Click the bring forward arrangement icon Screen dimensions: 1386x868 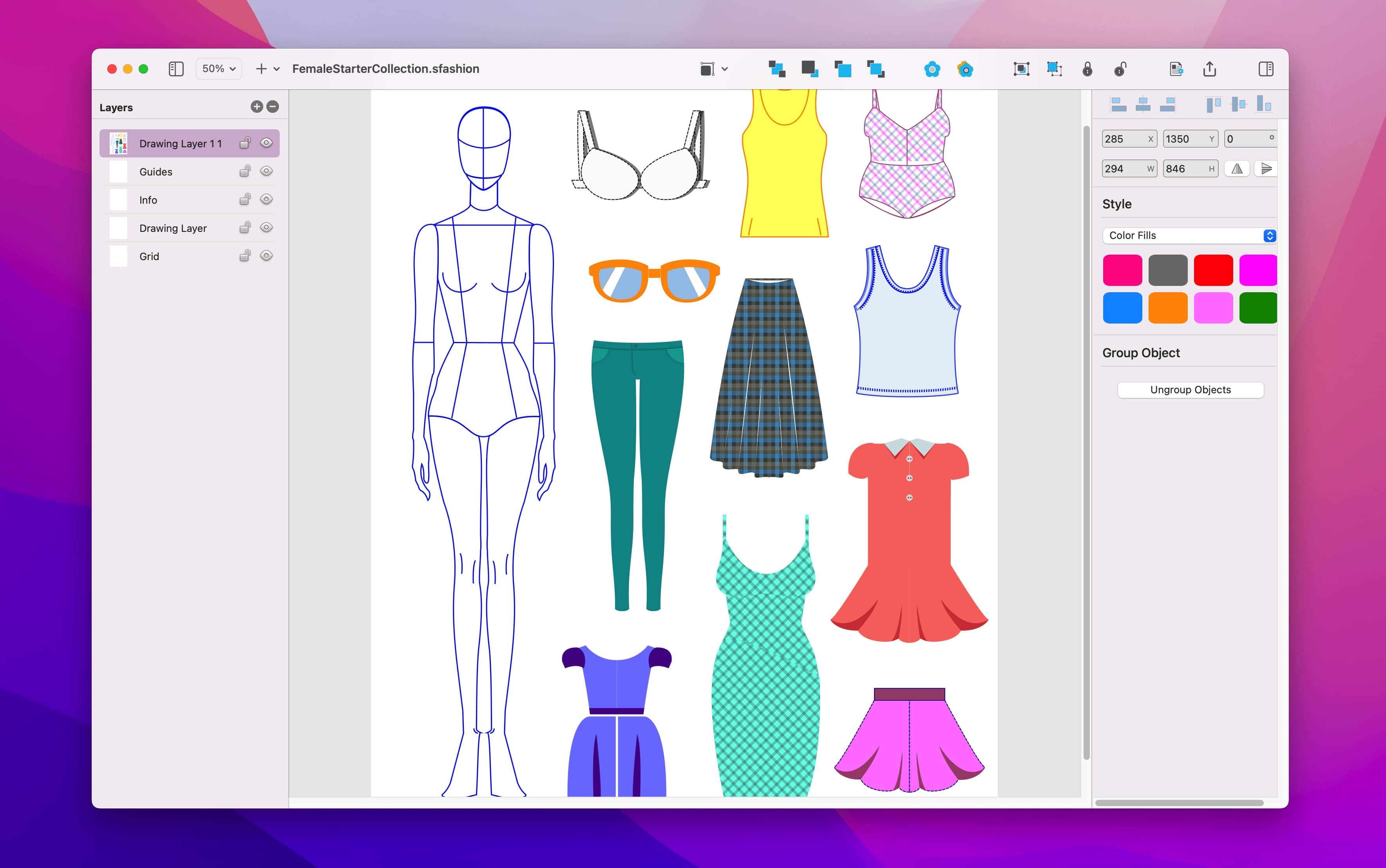(x=777, y=69)
